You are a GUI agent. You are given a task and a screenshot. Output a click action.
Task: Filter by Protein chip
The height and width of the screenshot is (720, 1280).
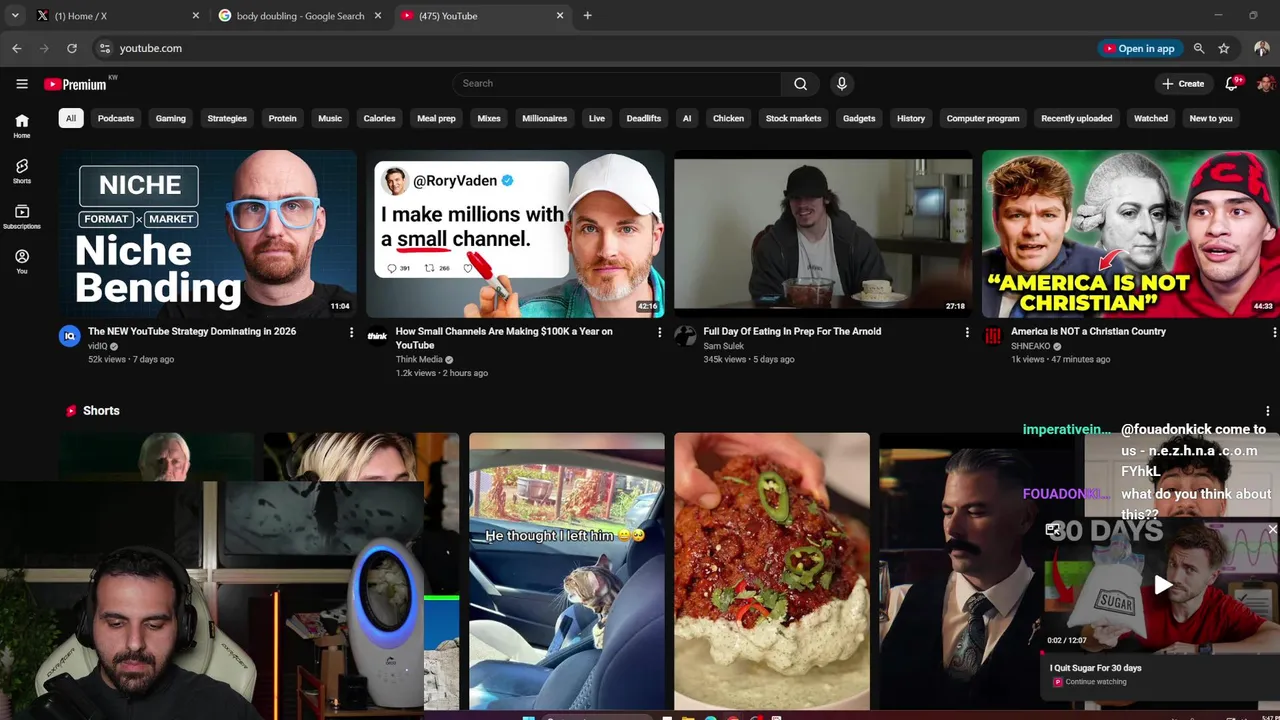point(282,118)
